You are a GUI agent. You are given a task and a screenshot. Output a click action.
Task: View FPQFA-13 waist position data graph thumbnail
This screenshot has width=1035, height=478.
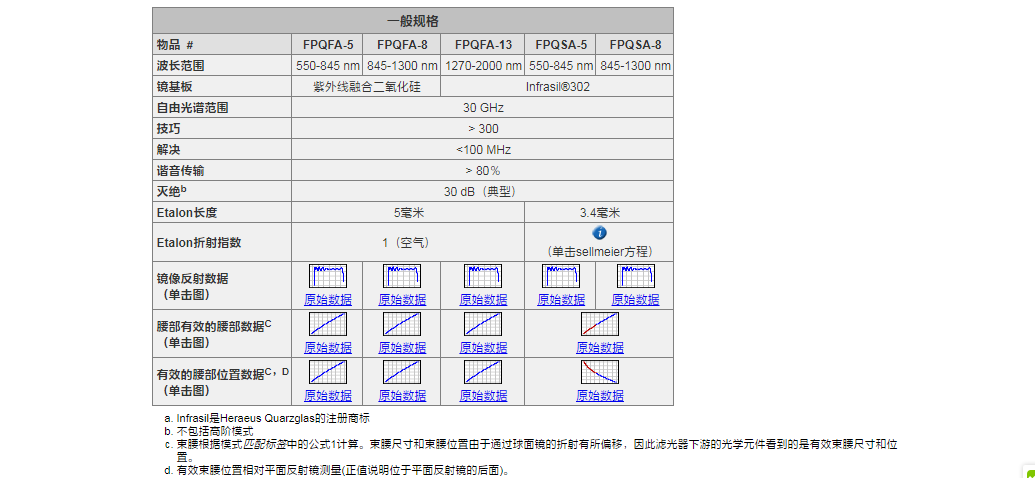pyautogui.click(x=483, y=372)
